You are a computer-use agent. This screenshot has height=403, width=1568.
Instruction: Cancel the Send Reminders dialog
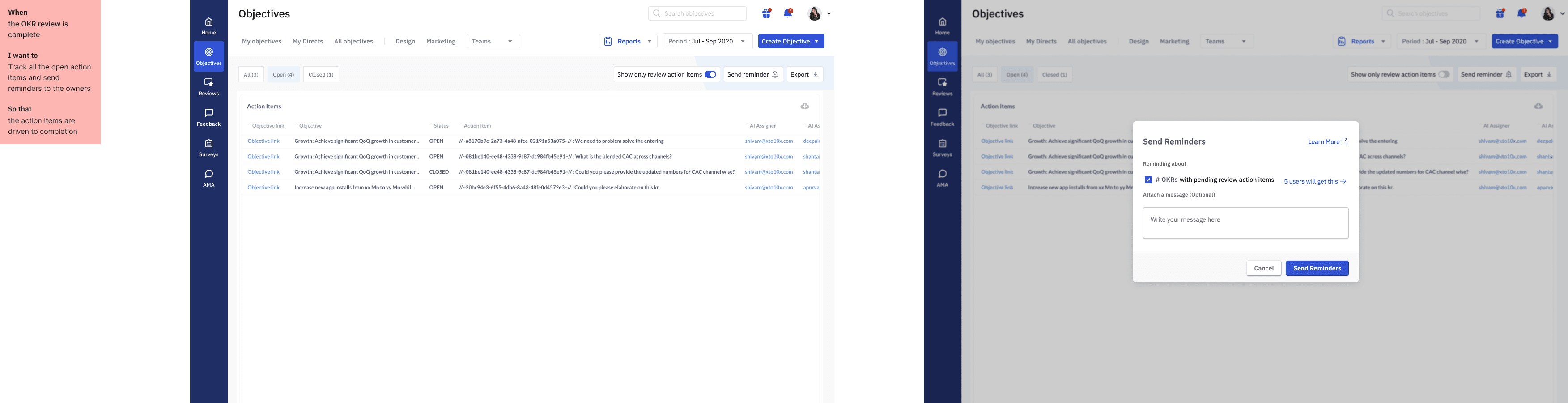(x=1264, y=268)
